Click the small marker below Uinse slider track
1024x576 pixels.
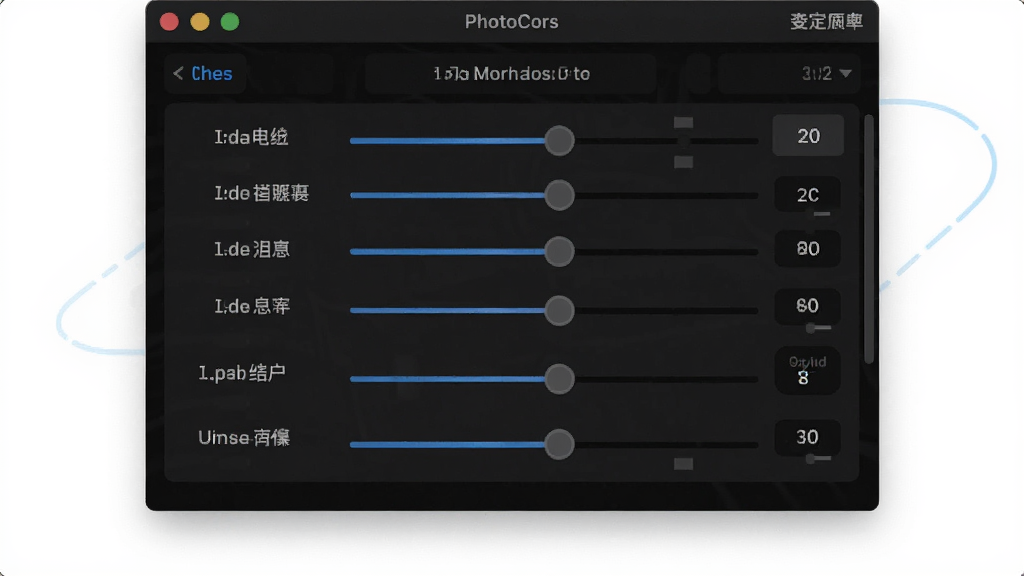683,464
